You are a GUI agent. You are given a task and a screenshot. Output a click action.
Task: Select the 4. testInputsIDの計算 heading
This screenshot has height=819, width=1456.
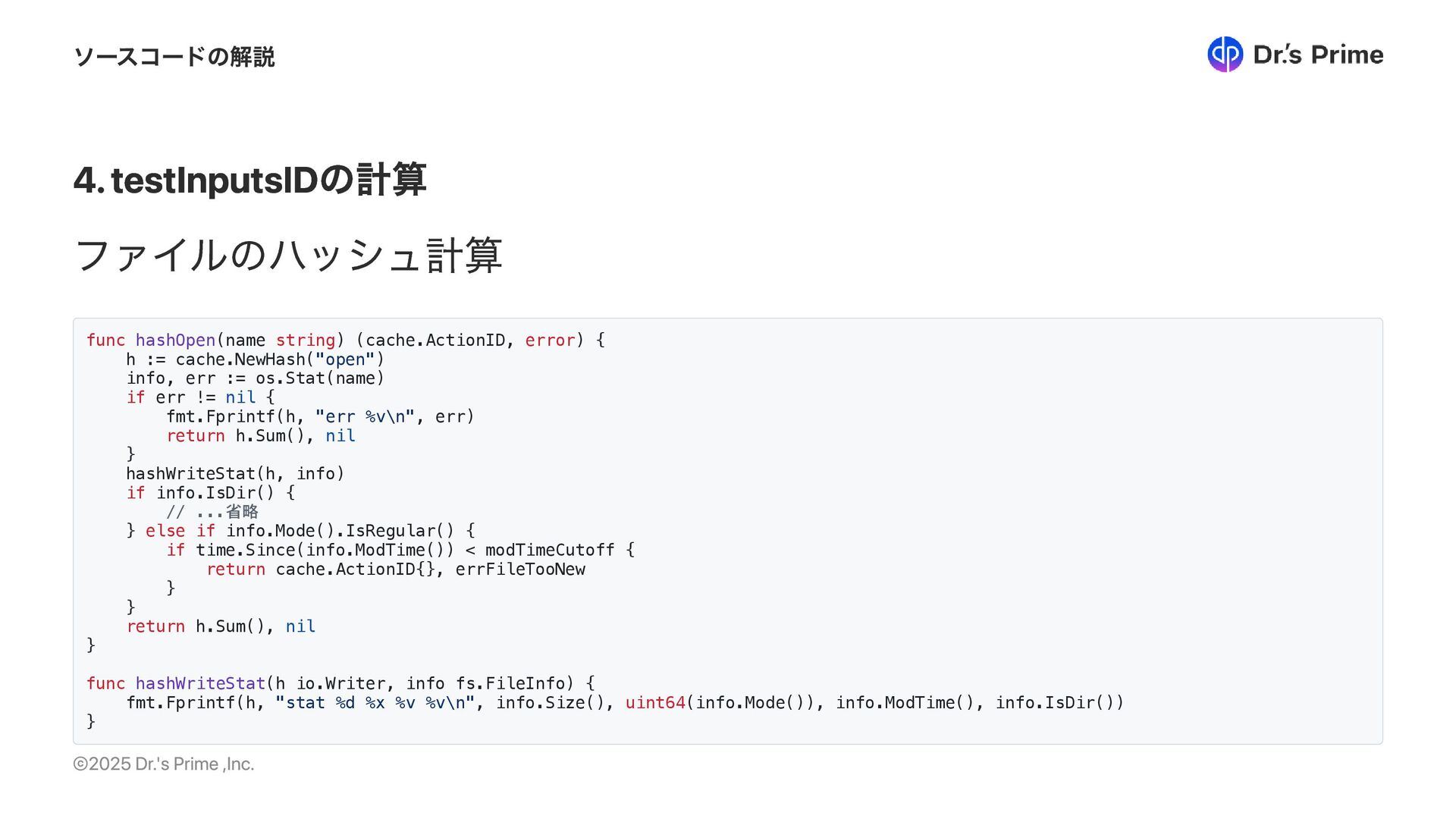click(249, 180)
